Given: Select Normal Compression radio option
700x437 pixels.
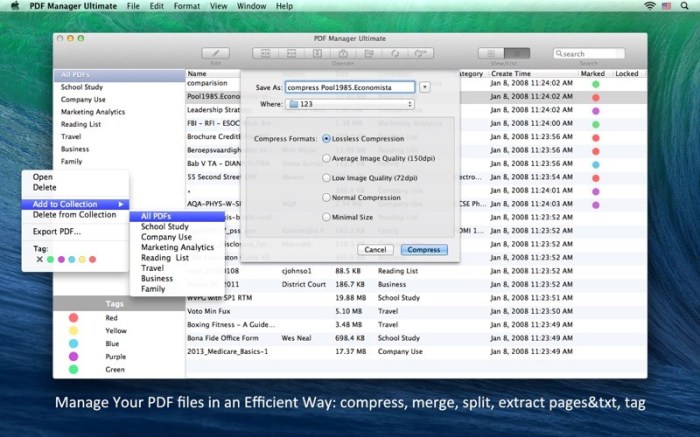Looking at the screenshot, I should (x=326, y=198).
